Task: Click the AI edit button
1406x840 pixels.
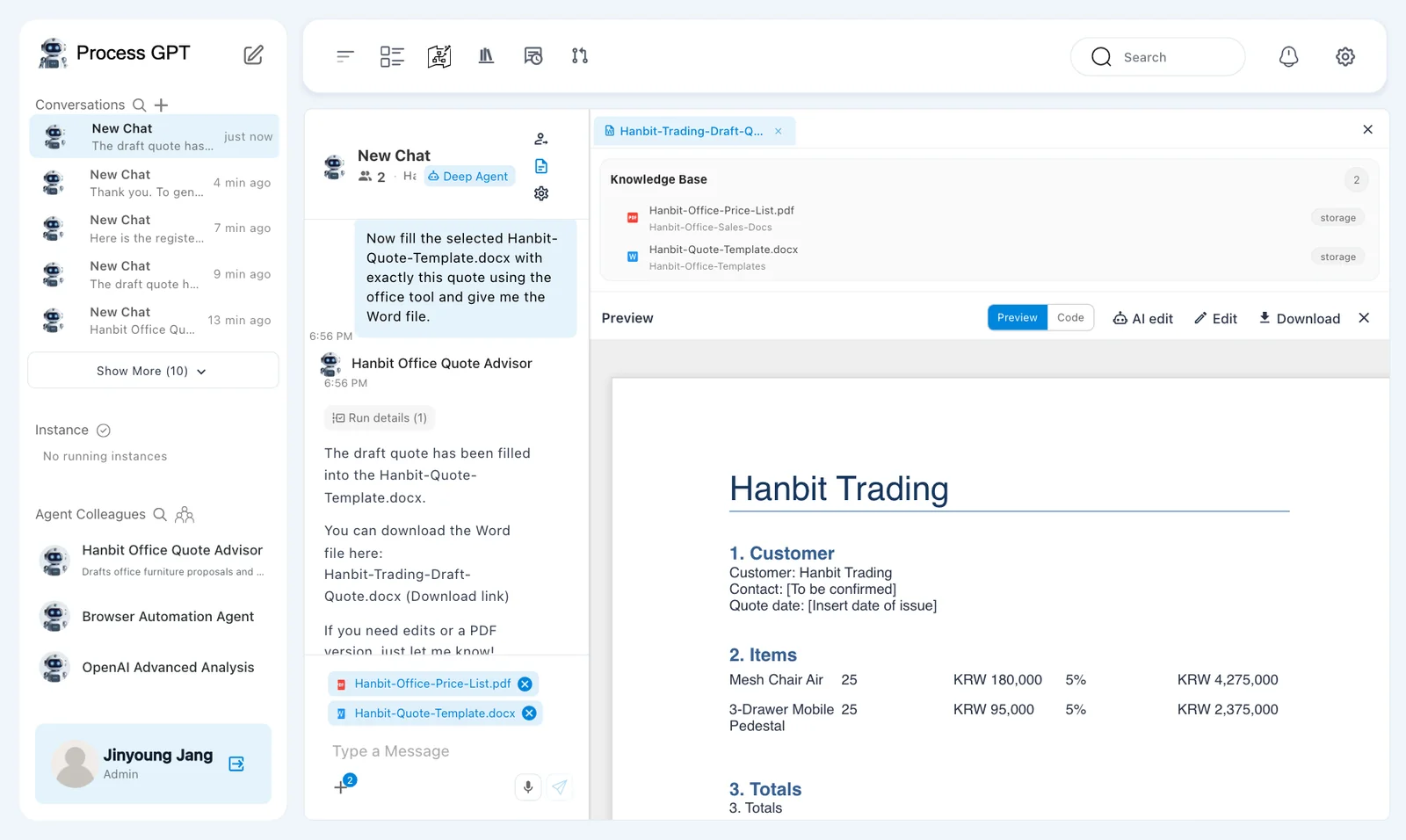Action: pos(1143,318)
